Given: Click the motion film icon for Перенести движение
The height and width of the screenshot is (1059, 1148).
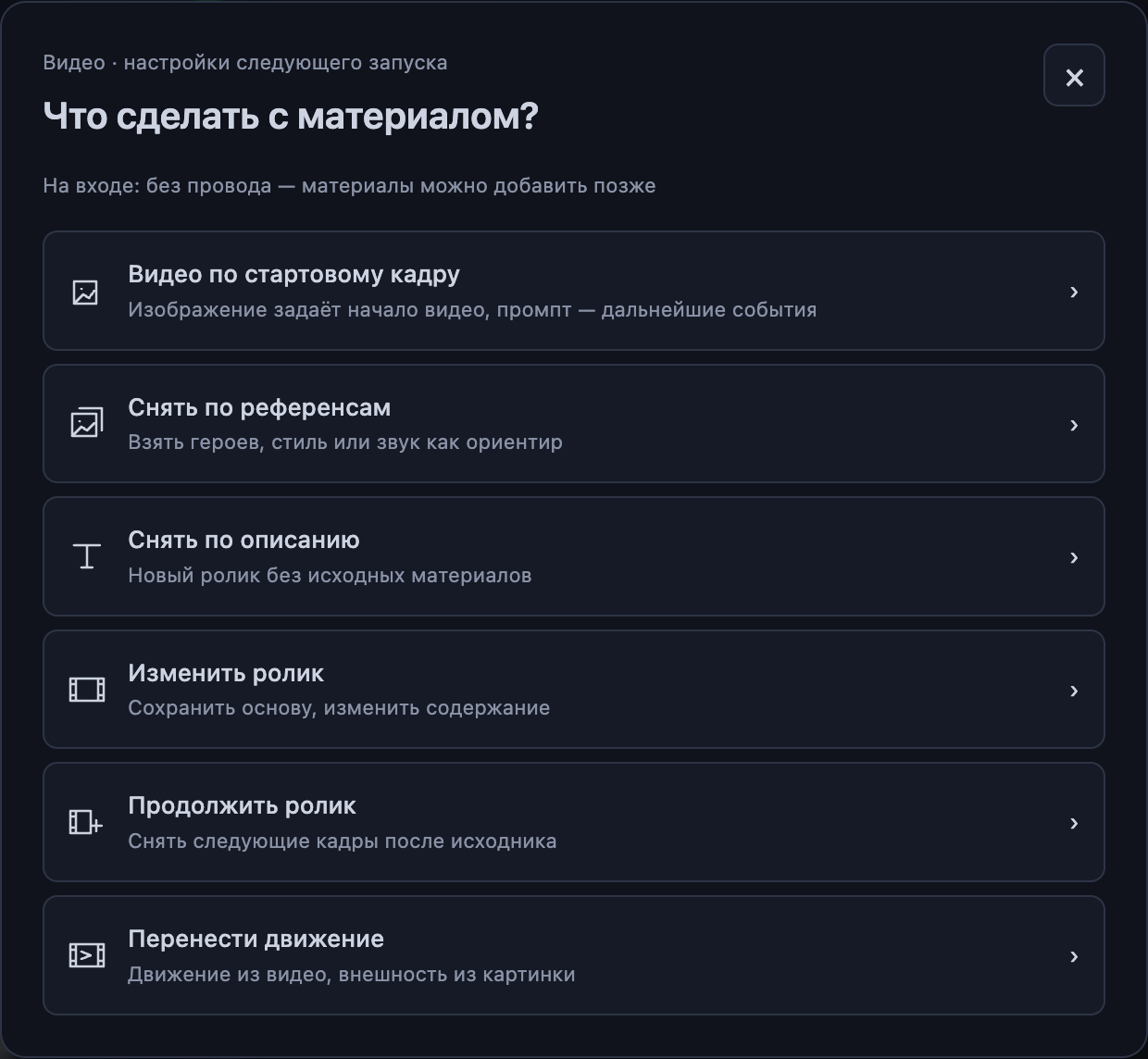Looking at the screenshot, I should coord(87,955).
